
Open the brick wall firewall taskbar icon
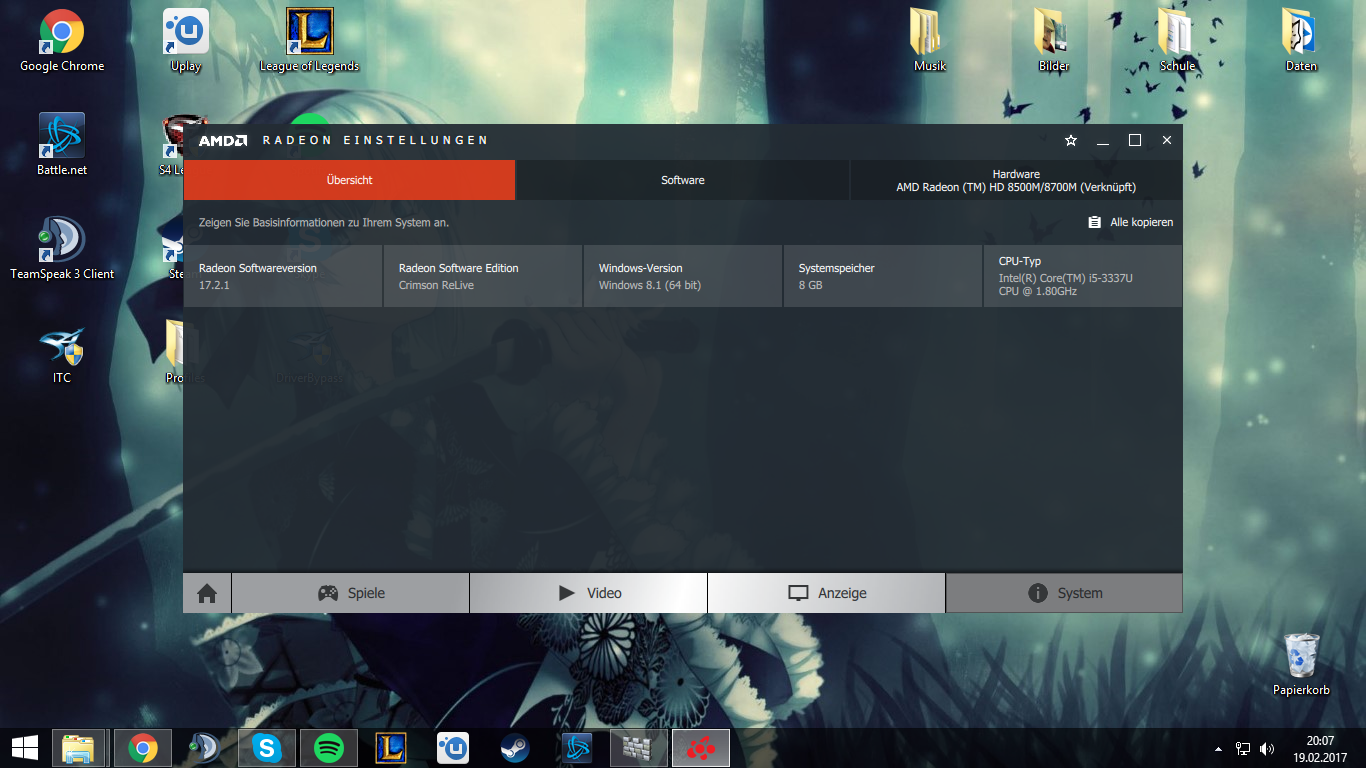click(638, 748)
